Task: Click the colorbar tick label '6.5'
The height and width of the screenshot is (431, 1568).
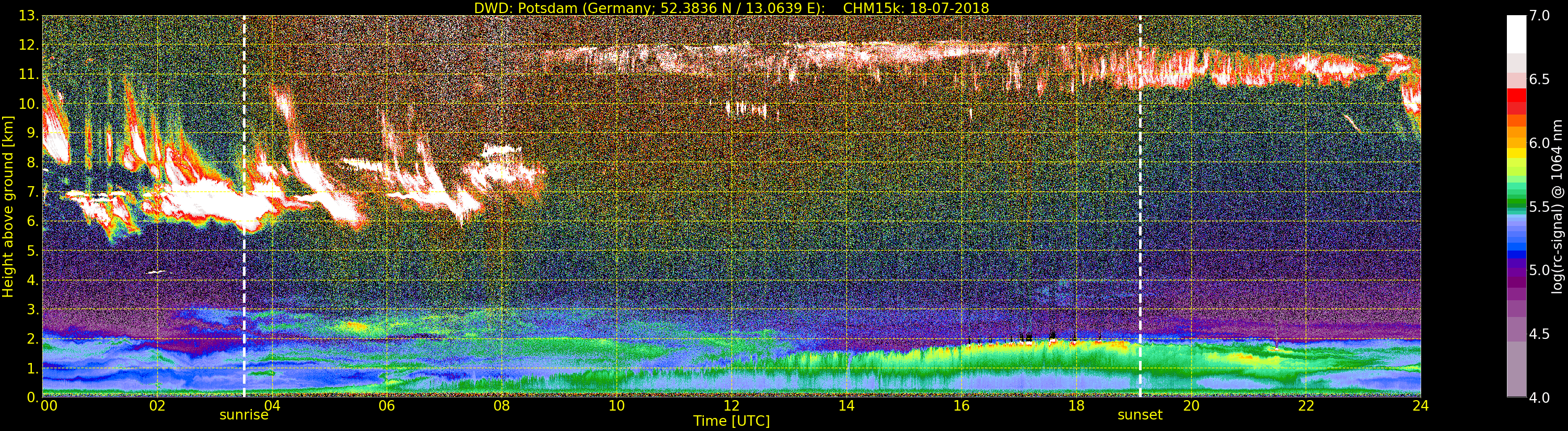Action: point(1539,80)
